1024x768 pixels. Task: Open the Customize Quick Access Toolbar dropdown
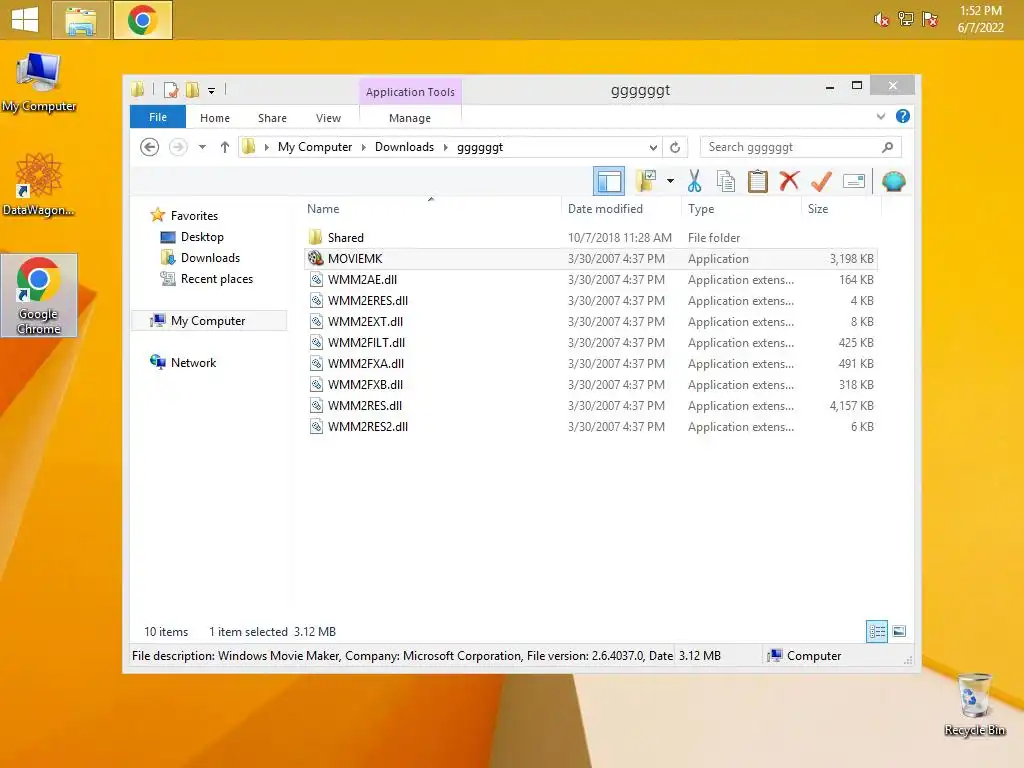(x=212, y=91)
